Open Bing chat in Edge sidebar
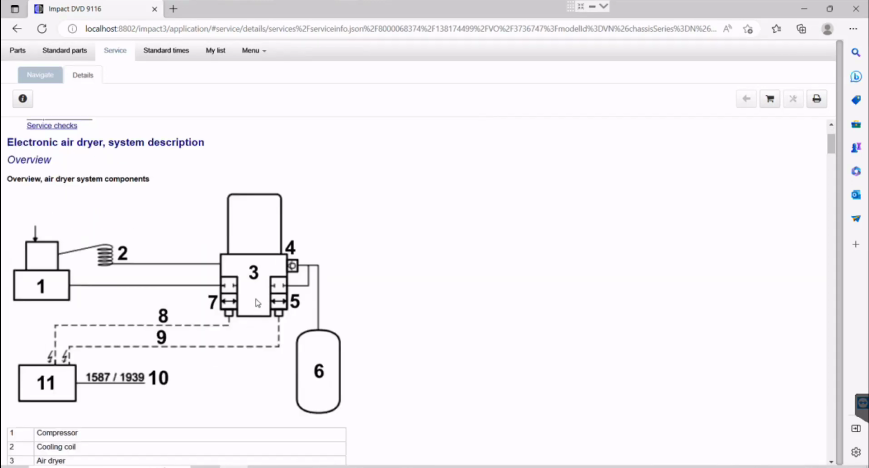This screenshot has width=869, height=468. [x=856, y=76]
